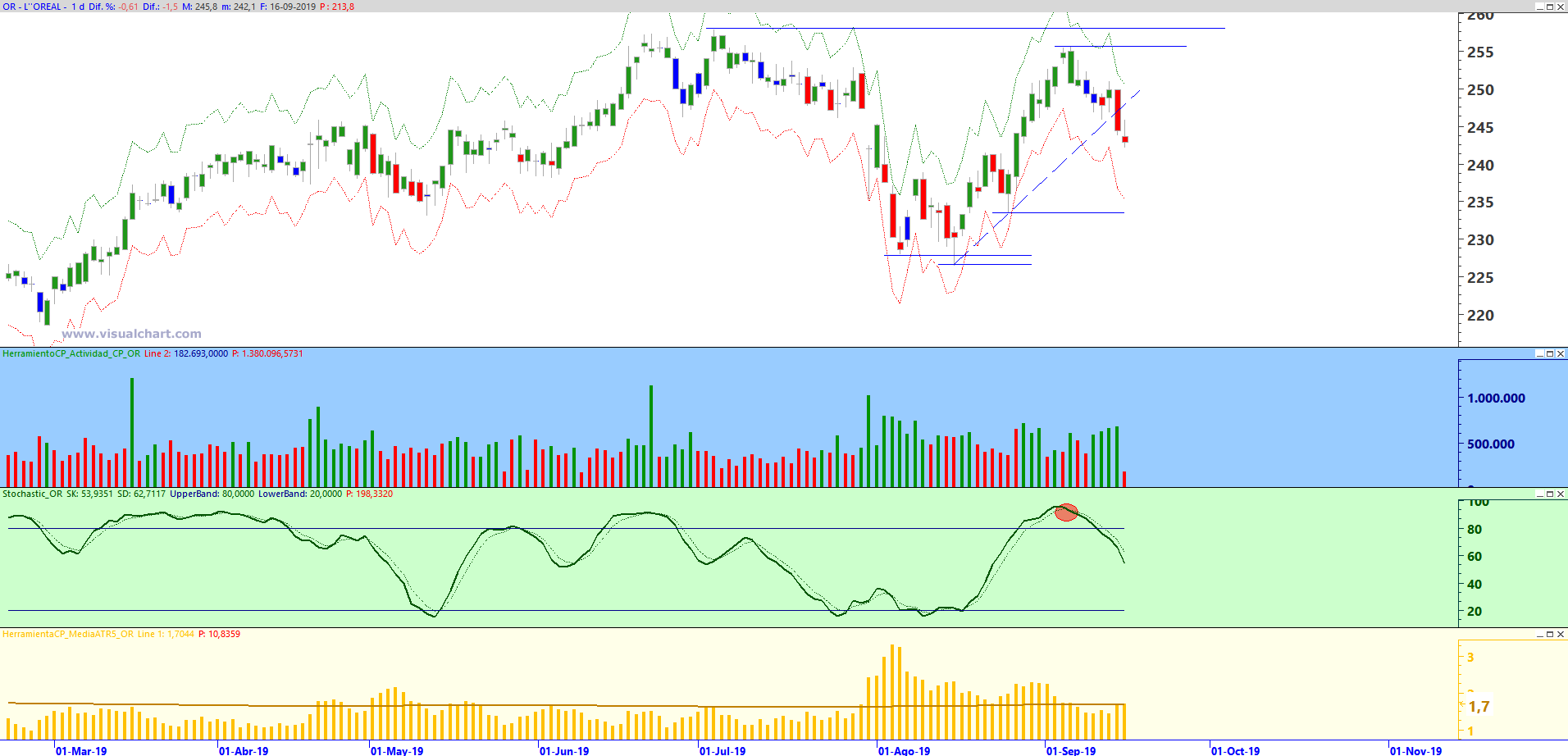
Task: Close the MediaATR5 indicator panel
Action: (1561, 634)
